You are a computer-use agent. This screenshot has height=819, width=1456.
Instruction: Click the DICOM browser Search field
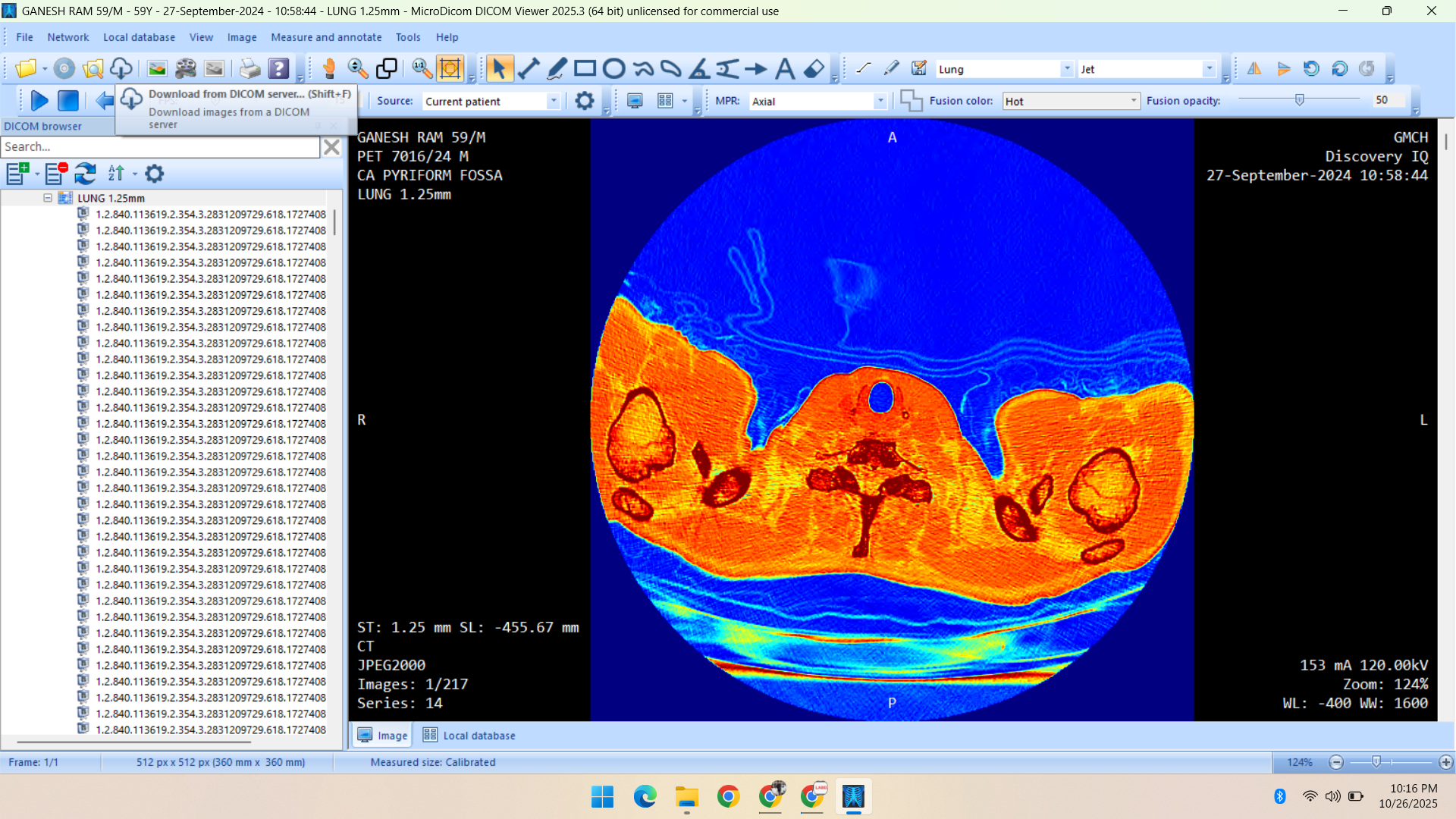point(160,146)
